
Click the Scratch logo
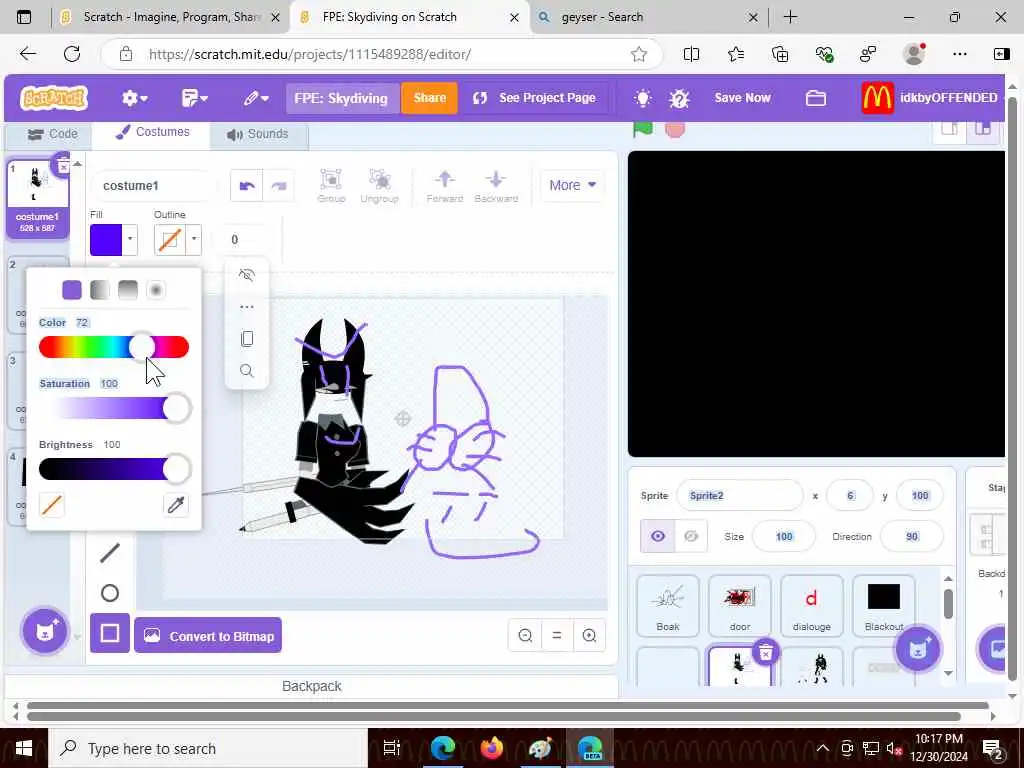tap(54, 99)
